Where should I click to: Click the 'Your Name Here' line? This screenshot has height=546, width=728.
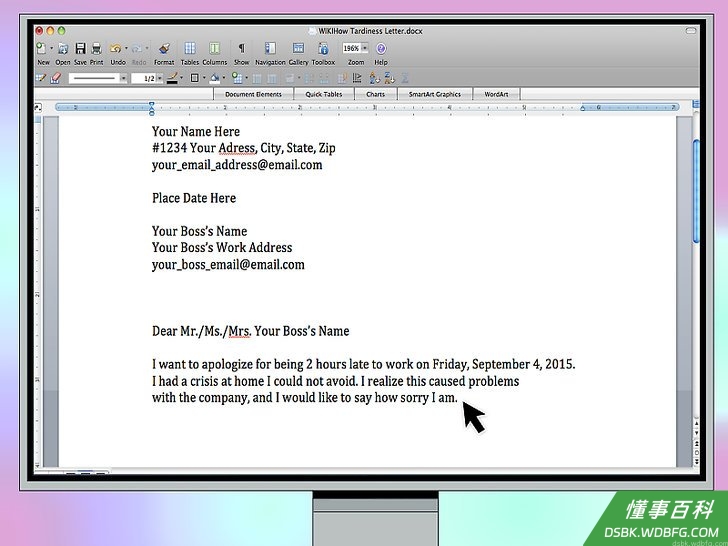195,131
